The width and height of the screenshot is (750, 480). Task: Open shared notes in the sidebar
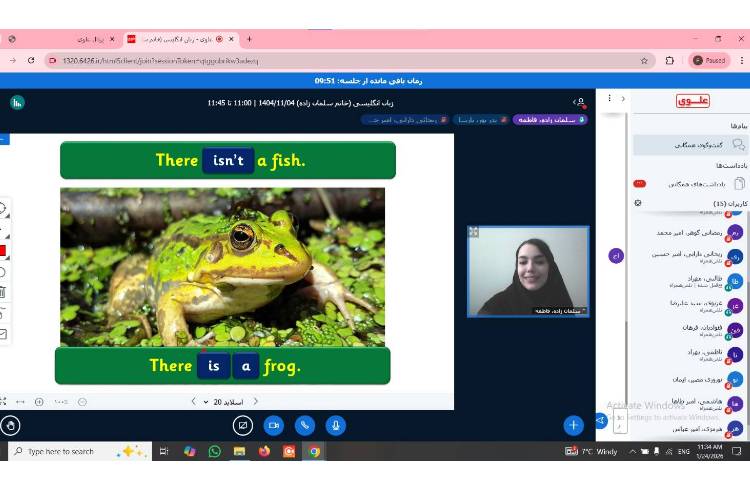point(690,183)
